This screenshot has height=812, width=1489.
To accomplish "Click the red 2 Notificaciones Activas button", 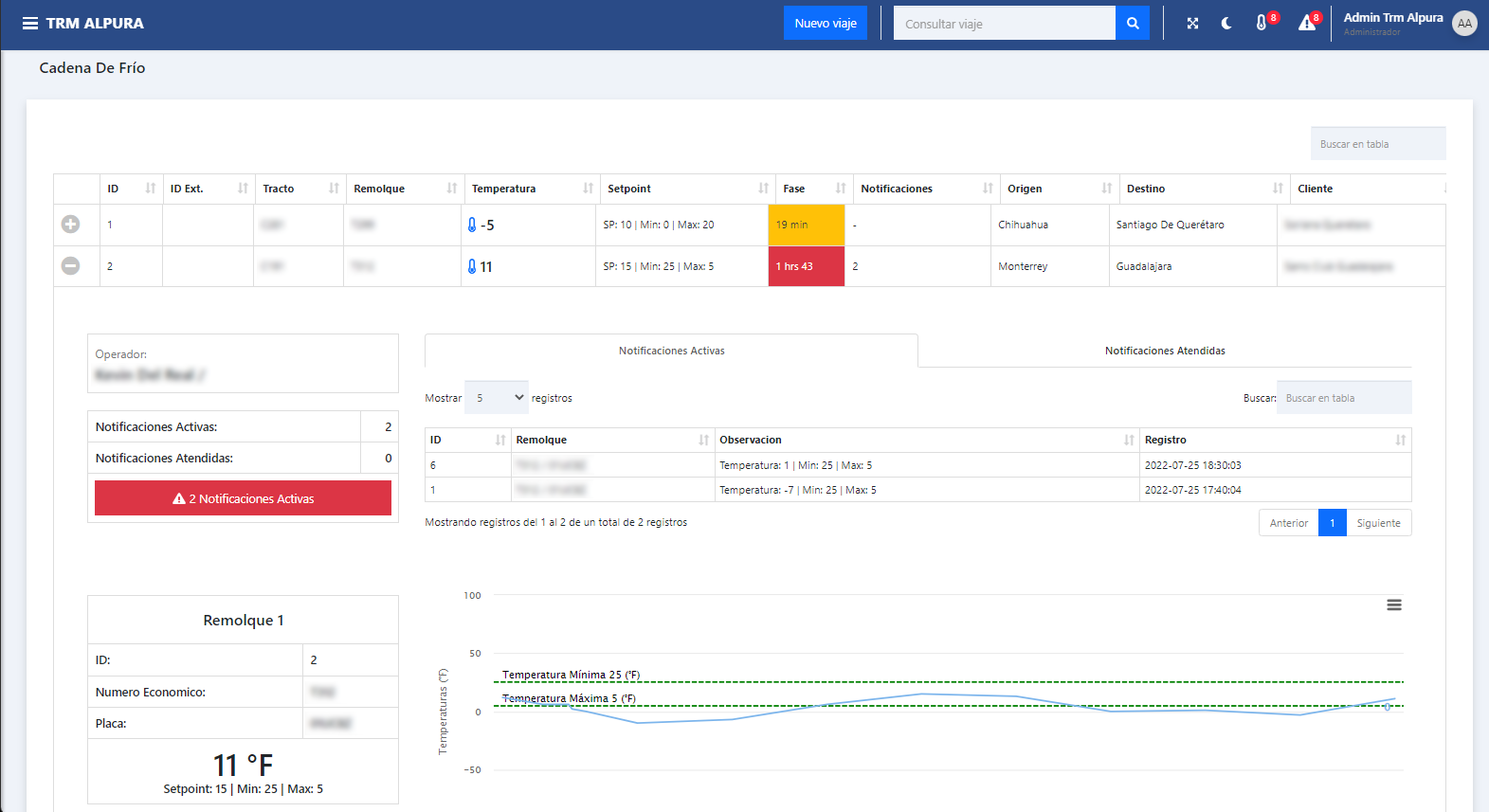I will click(x=243, y=498).
